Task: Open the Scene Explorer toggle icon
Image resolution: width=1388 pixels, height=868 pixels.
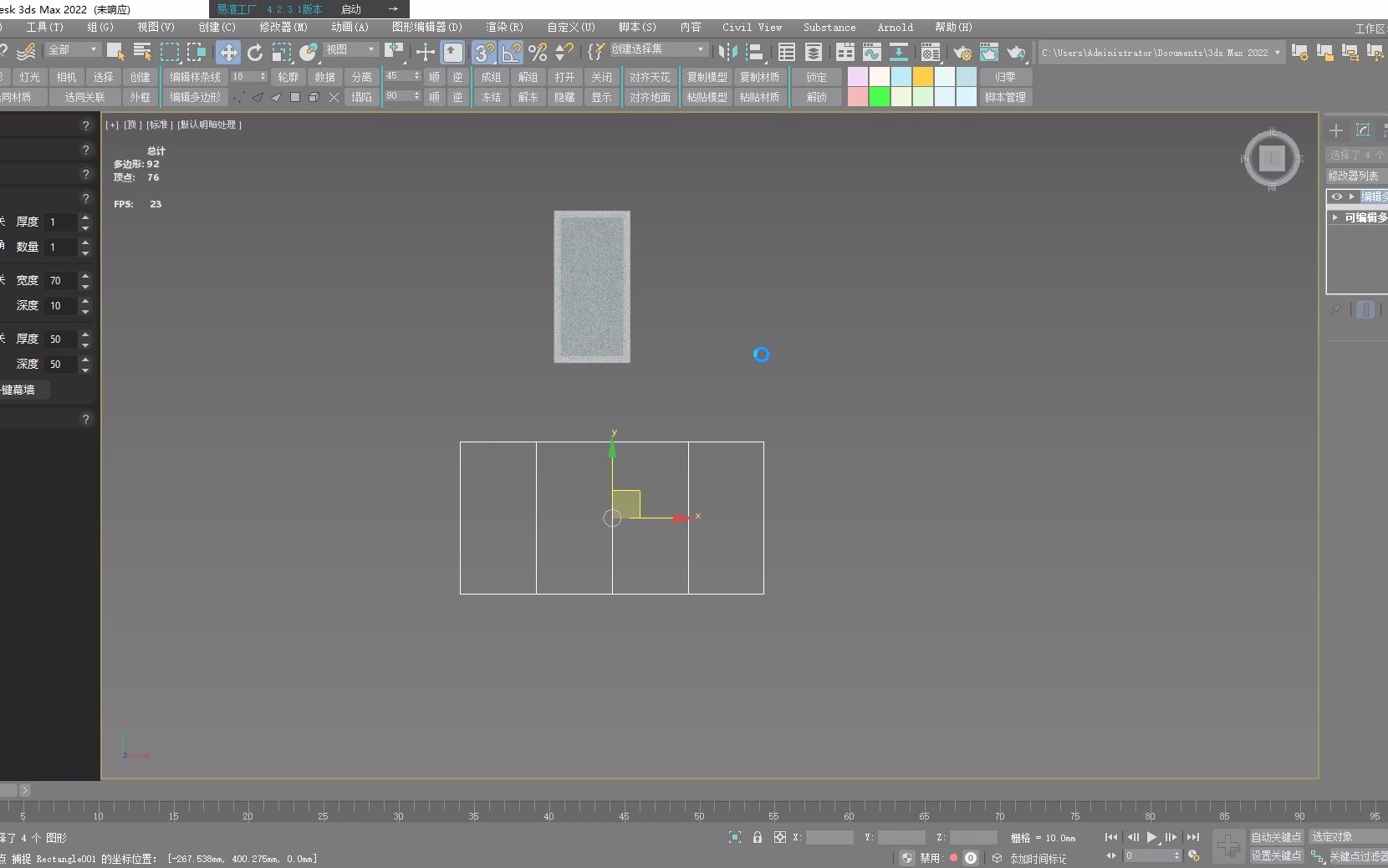Action: click(786, 52)
